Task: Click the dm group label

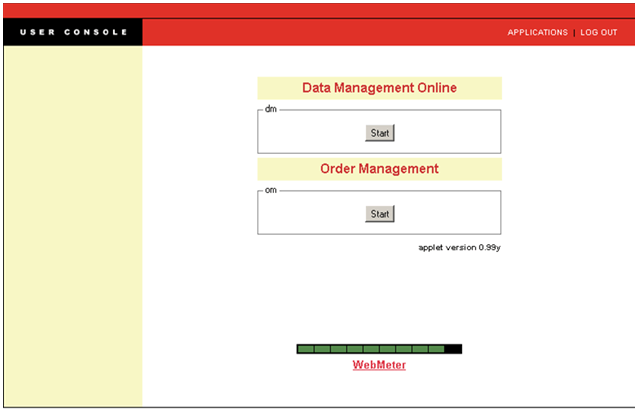Action: coord(271,109)
